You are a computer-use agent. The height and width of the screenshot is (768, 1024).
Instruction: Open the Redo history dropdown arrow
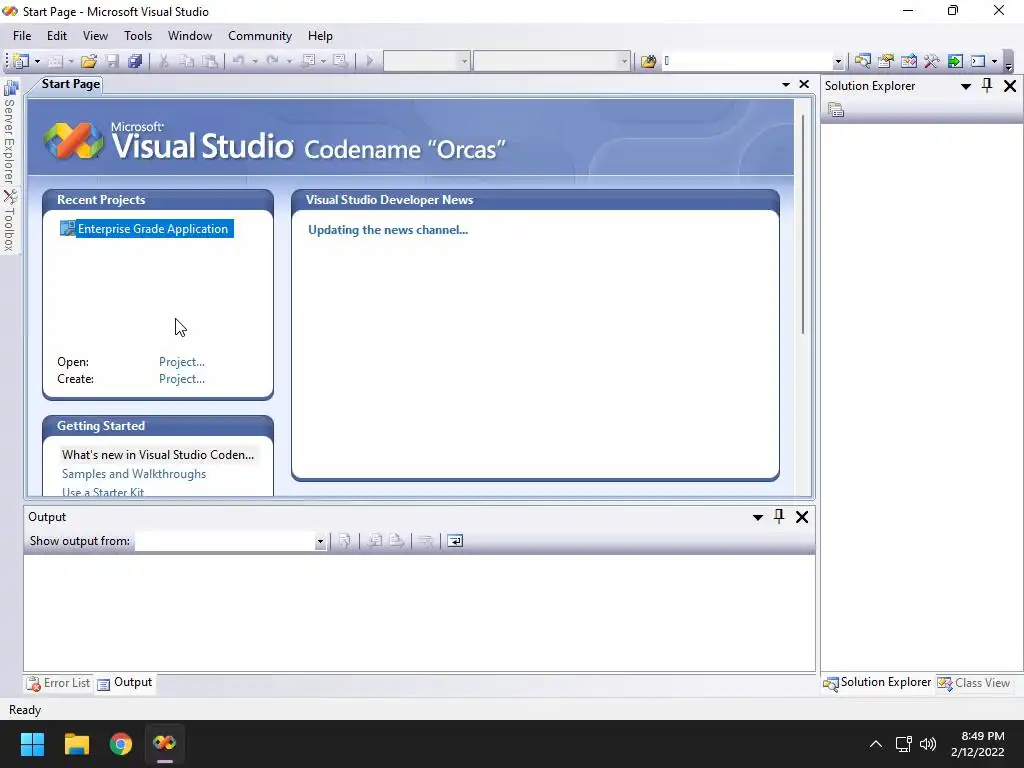(x=289, y=61)
